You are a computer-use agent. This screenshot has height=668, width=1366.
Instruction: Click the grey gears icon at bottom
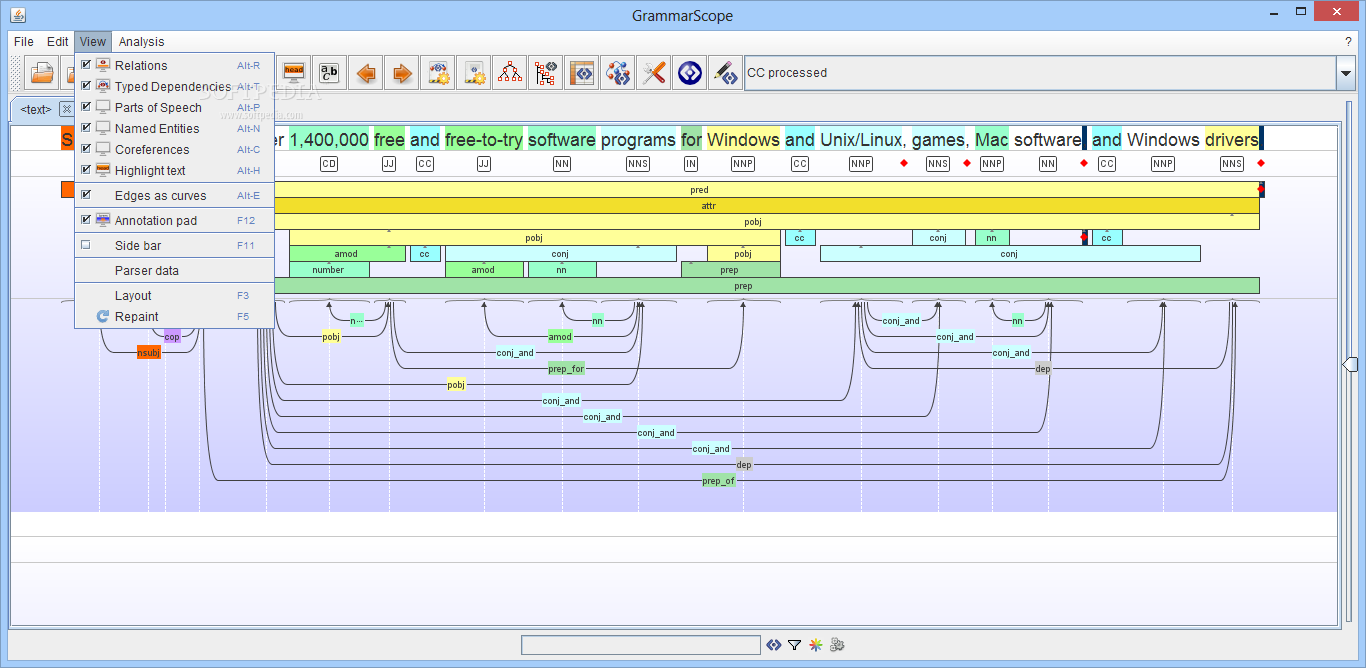click(x=837, y=645)
